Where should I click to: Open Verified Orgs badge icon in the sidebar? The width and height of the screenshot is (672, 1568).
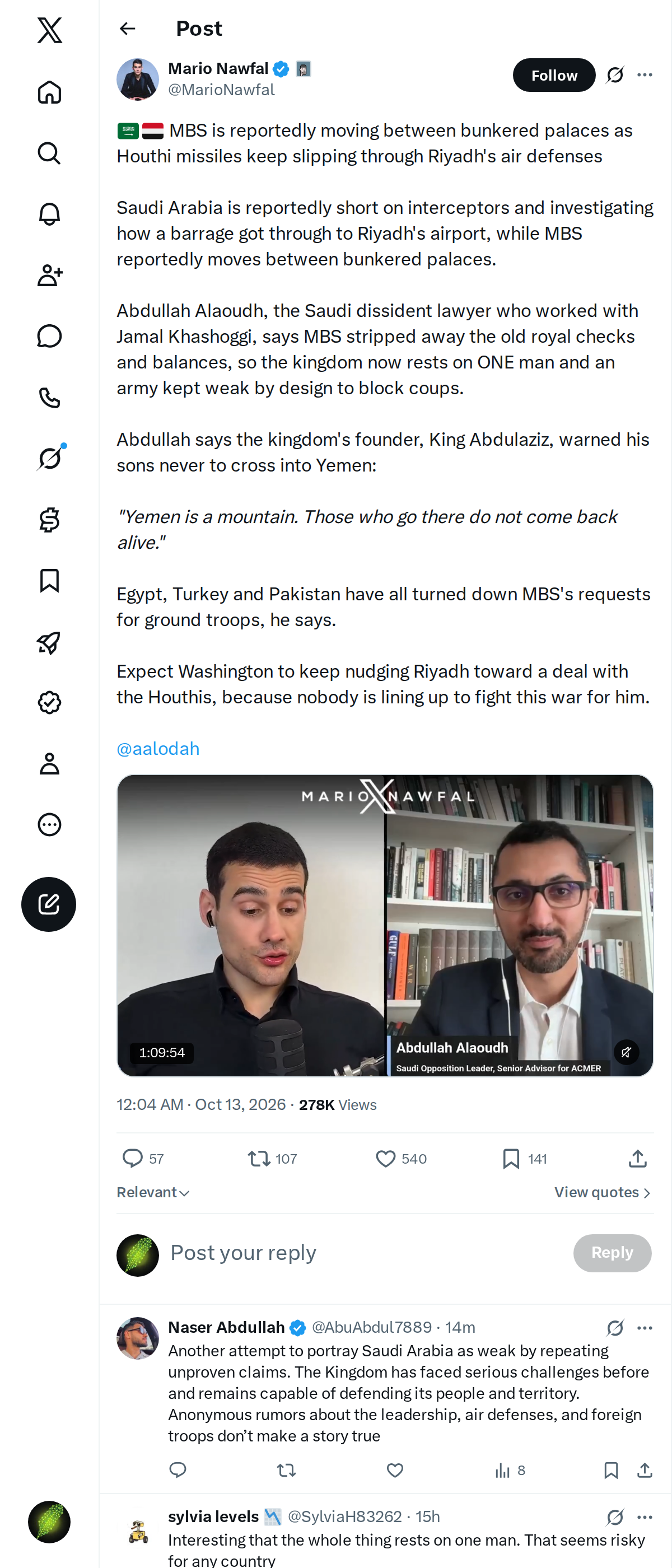(x=49, y=702)
